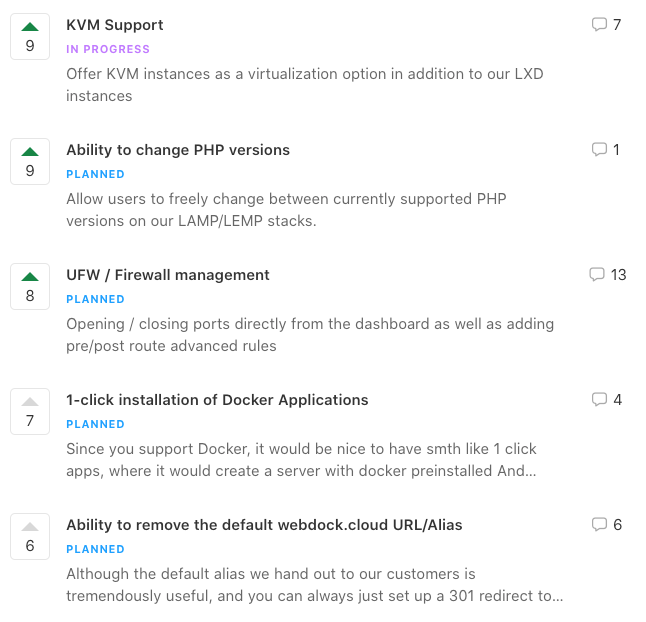
Task: Open Ability to change PHP versions title
Action: 178,150
